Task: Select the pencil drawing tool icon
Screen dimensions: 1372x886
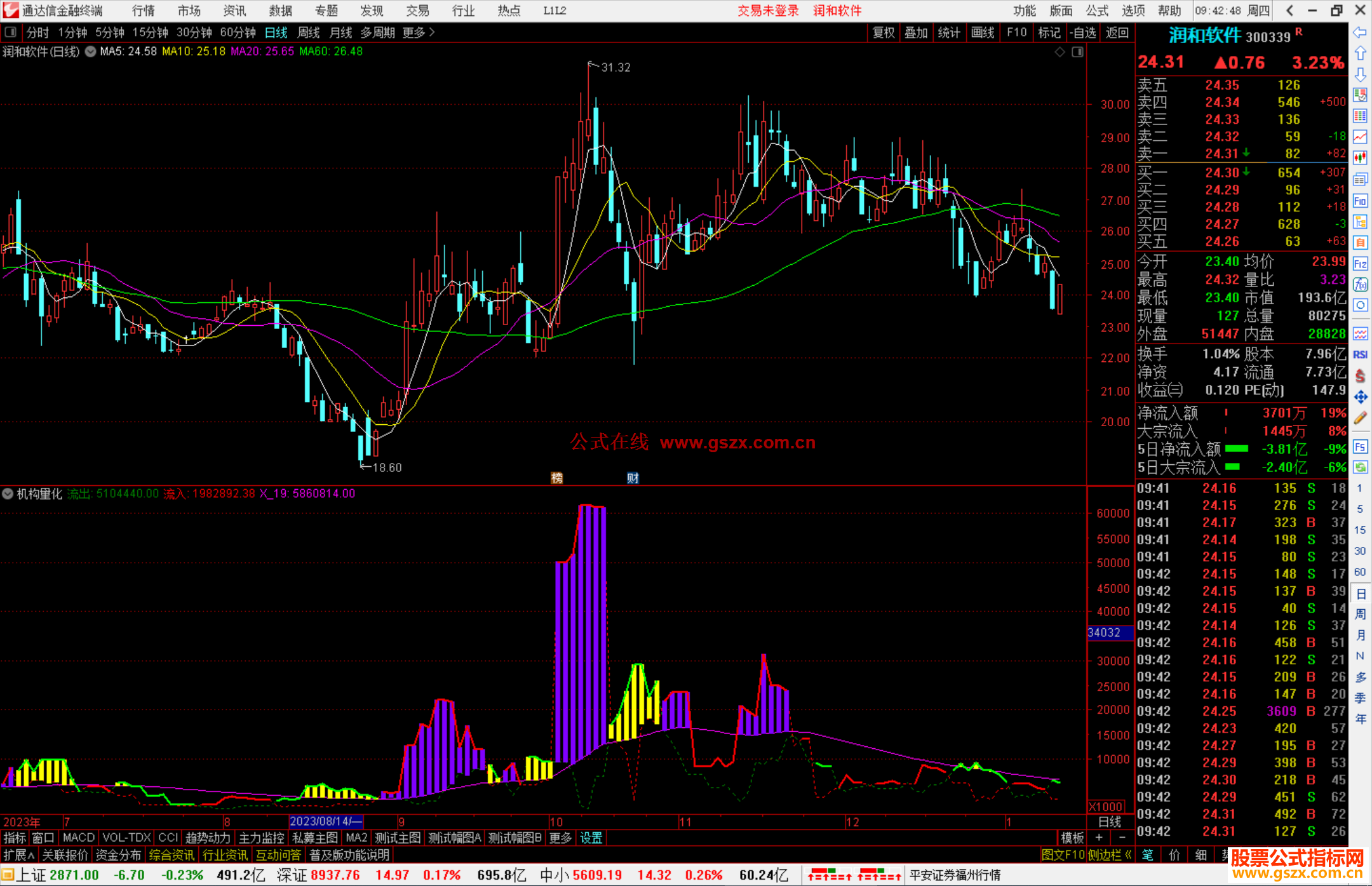Action: (1360, 419)
